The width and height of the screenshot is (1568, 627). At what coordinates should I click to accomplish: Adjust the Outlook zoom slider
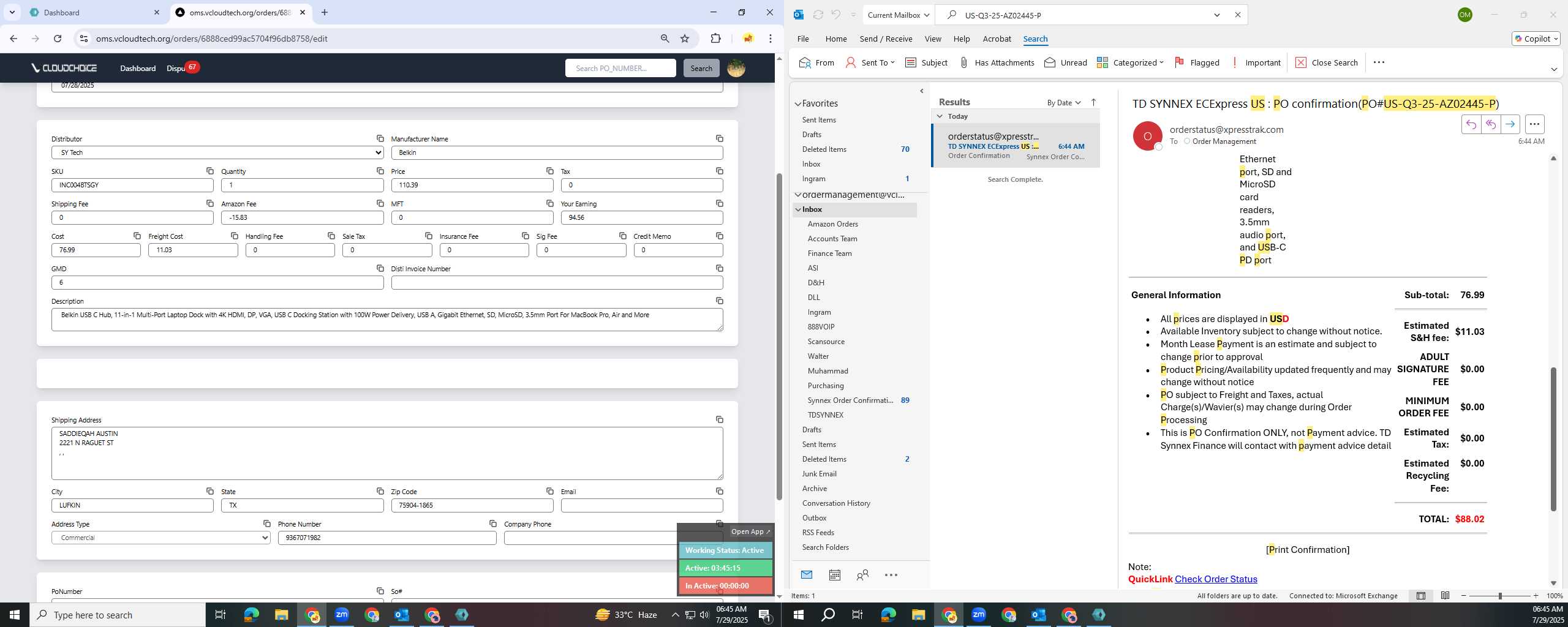(1499, 596)
